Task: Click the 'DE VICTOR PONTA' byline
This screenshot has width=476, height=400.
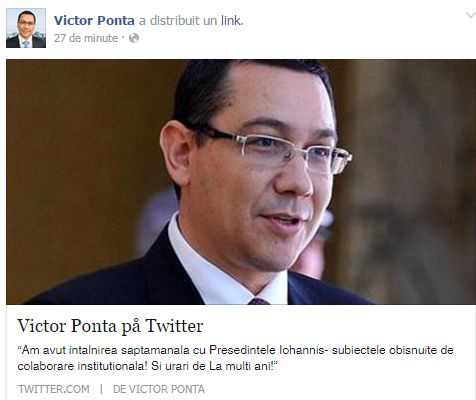Action: [x=159, y=389]
